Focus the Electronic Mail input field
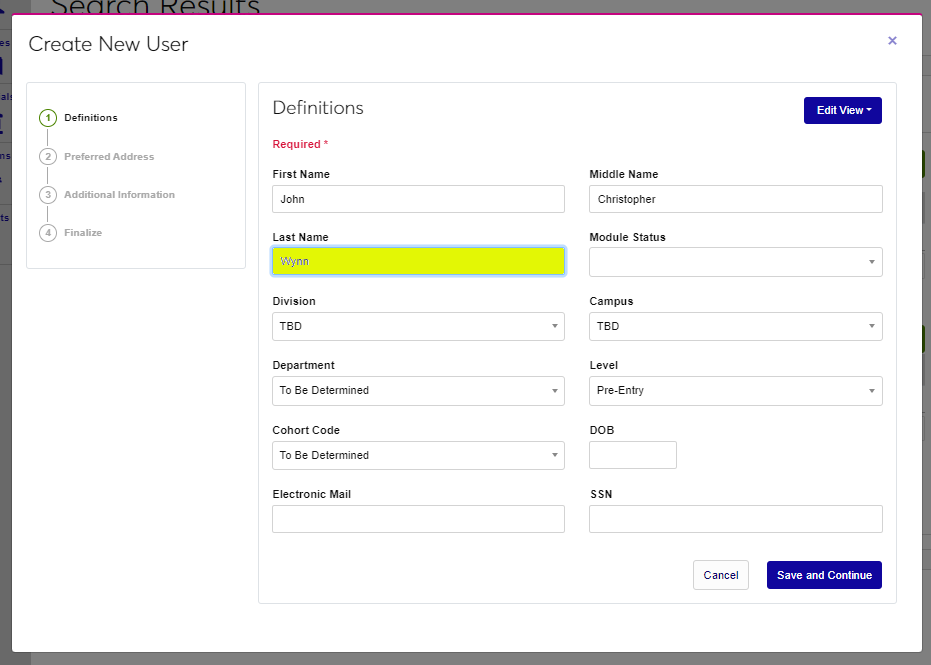 (418, 519)
